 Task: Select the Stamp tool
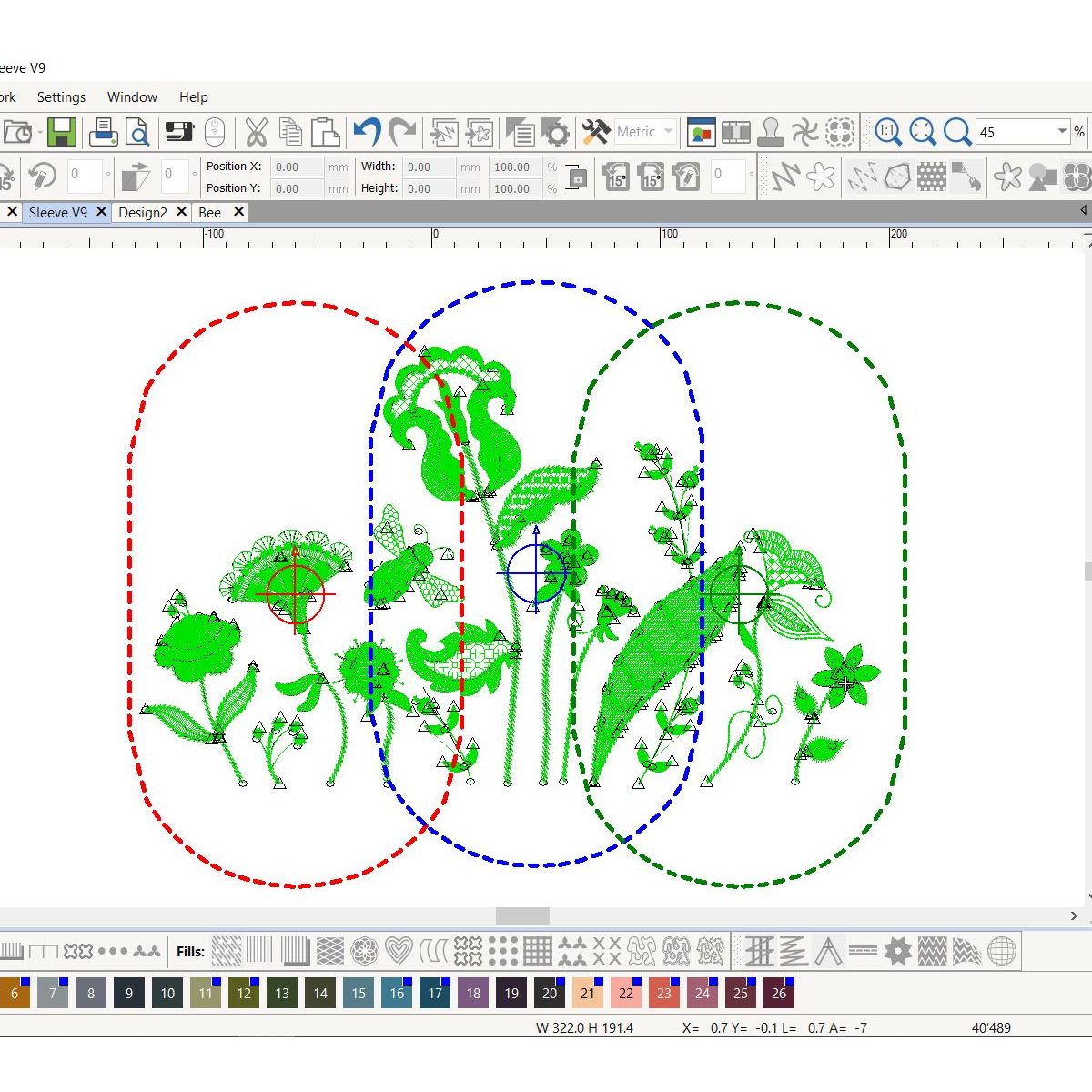click(769, 131)
